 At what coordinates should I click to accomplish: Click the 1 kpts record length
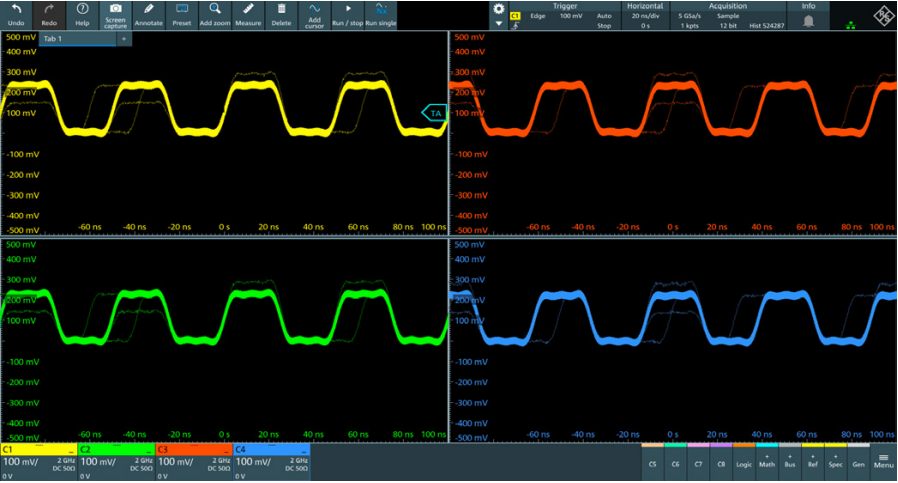690,26
